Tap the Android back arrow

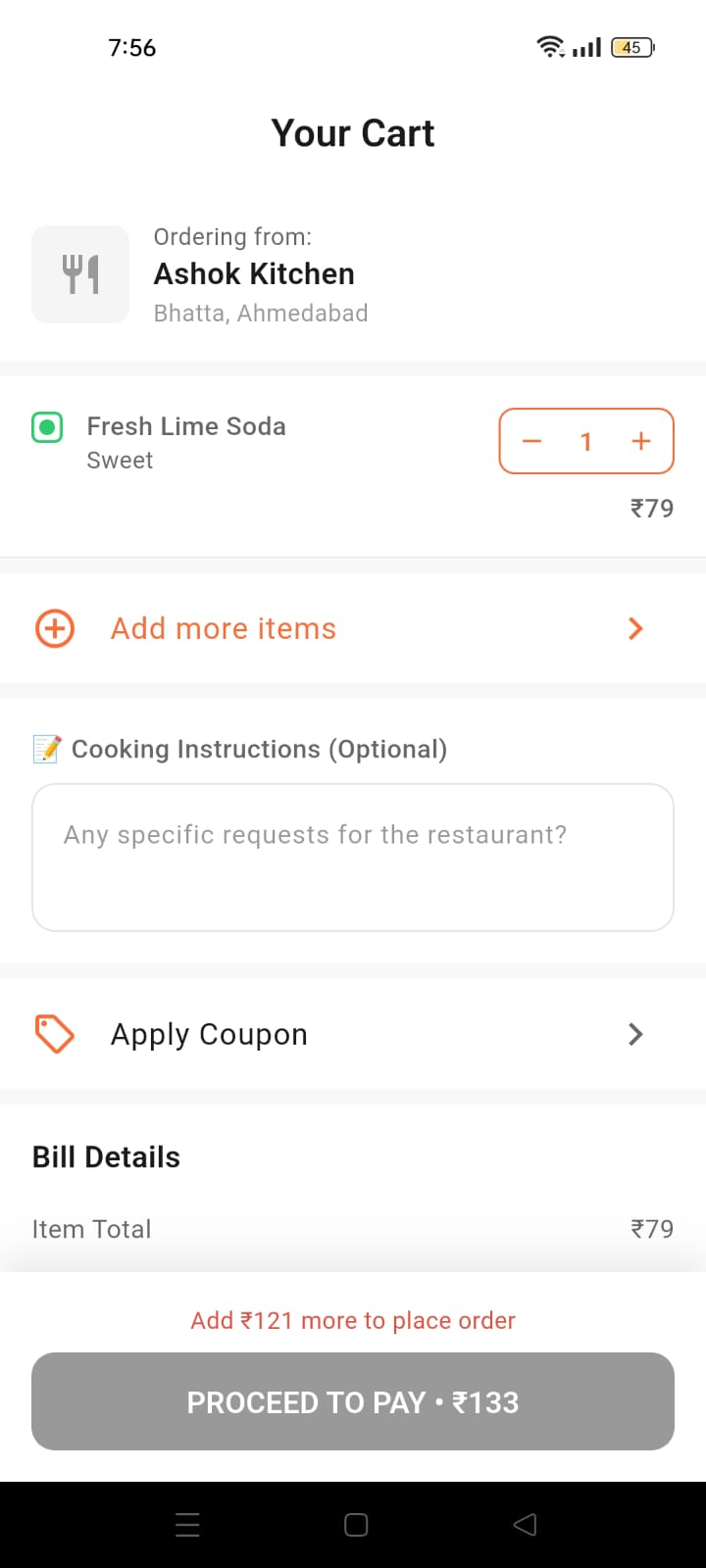(525, 1524)
